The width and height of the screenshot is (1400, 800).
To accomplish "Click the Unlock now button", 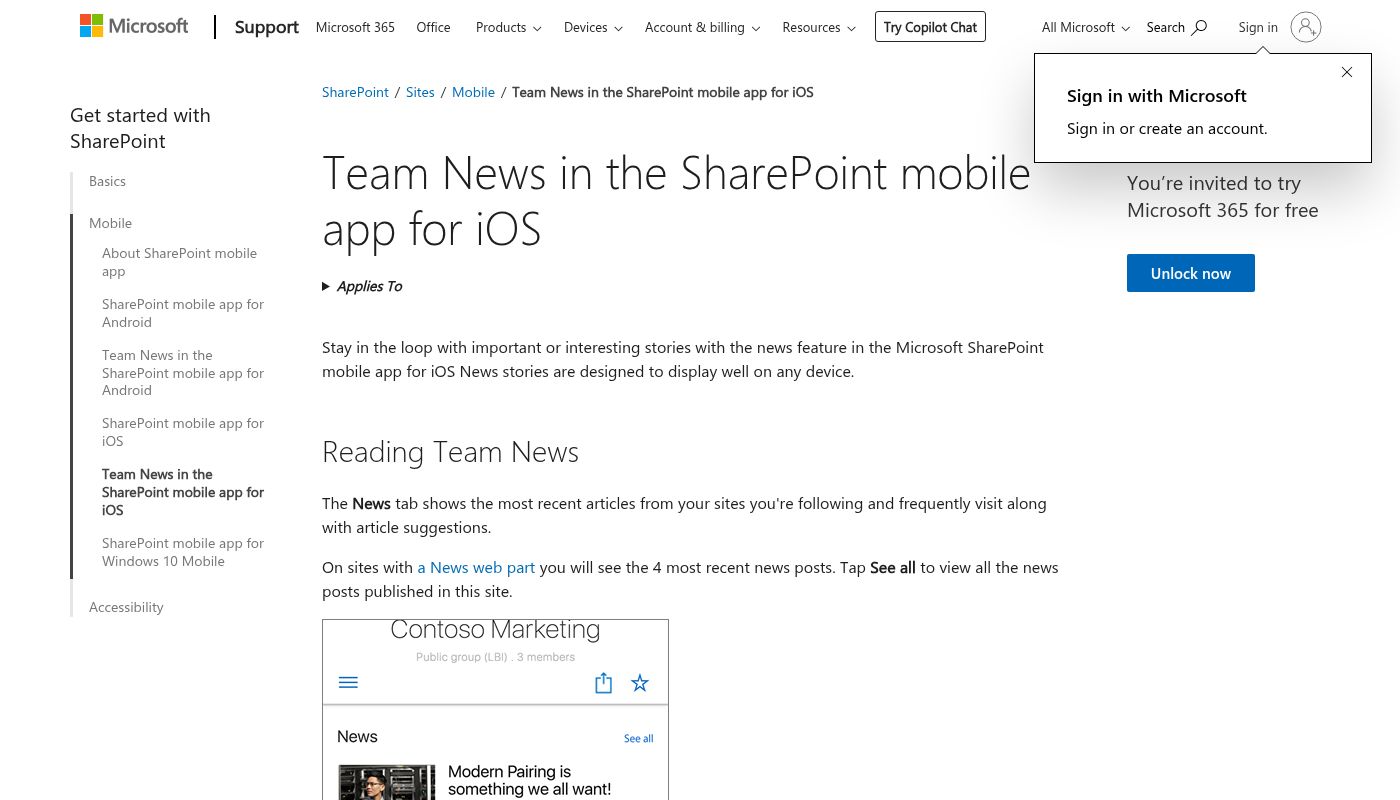I will (x=1190, y=273).
